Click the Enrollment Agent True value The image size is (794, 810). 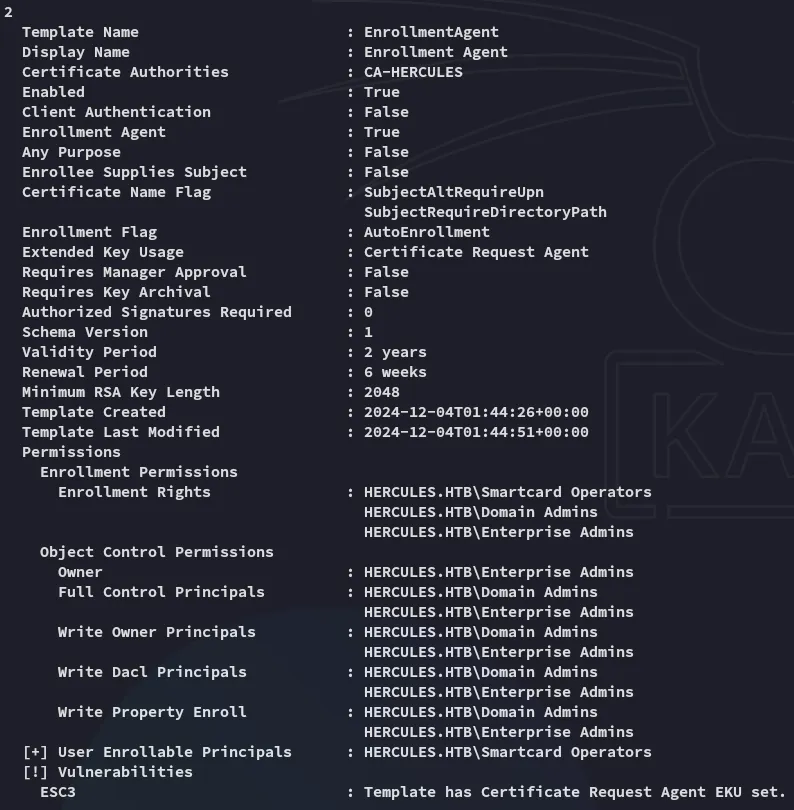click(381, 132)
